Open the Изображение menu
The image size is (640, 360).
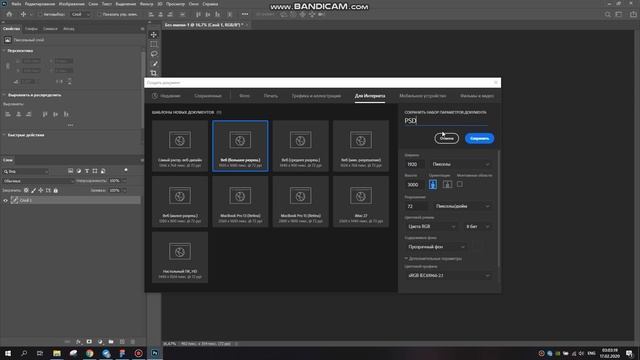[x=71, y=4]
